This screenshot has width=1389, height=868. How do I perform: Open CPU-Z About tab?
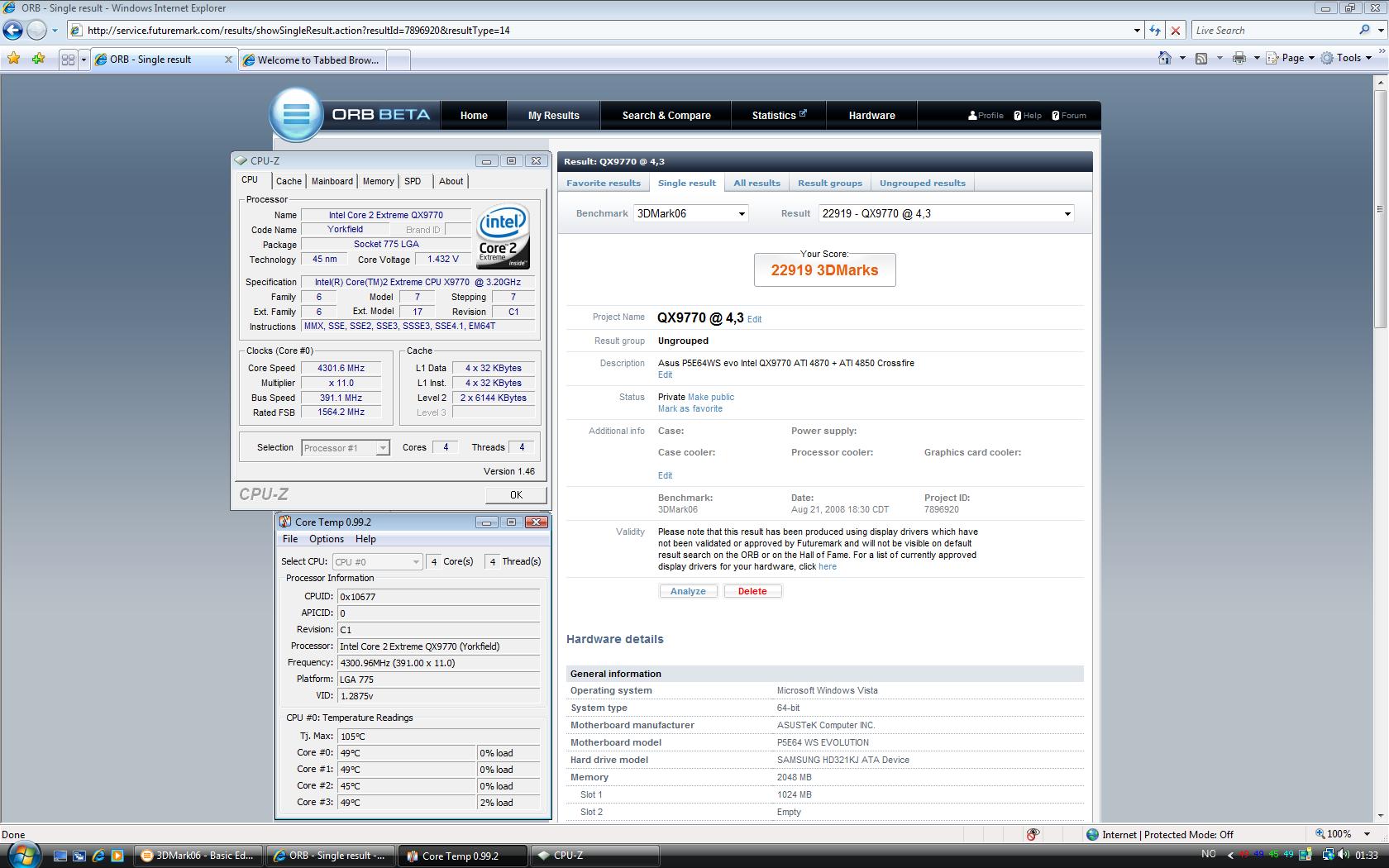click(x=451, y=181)
